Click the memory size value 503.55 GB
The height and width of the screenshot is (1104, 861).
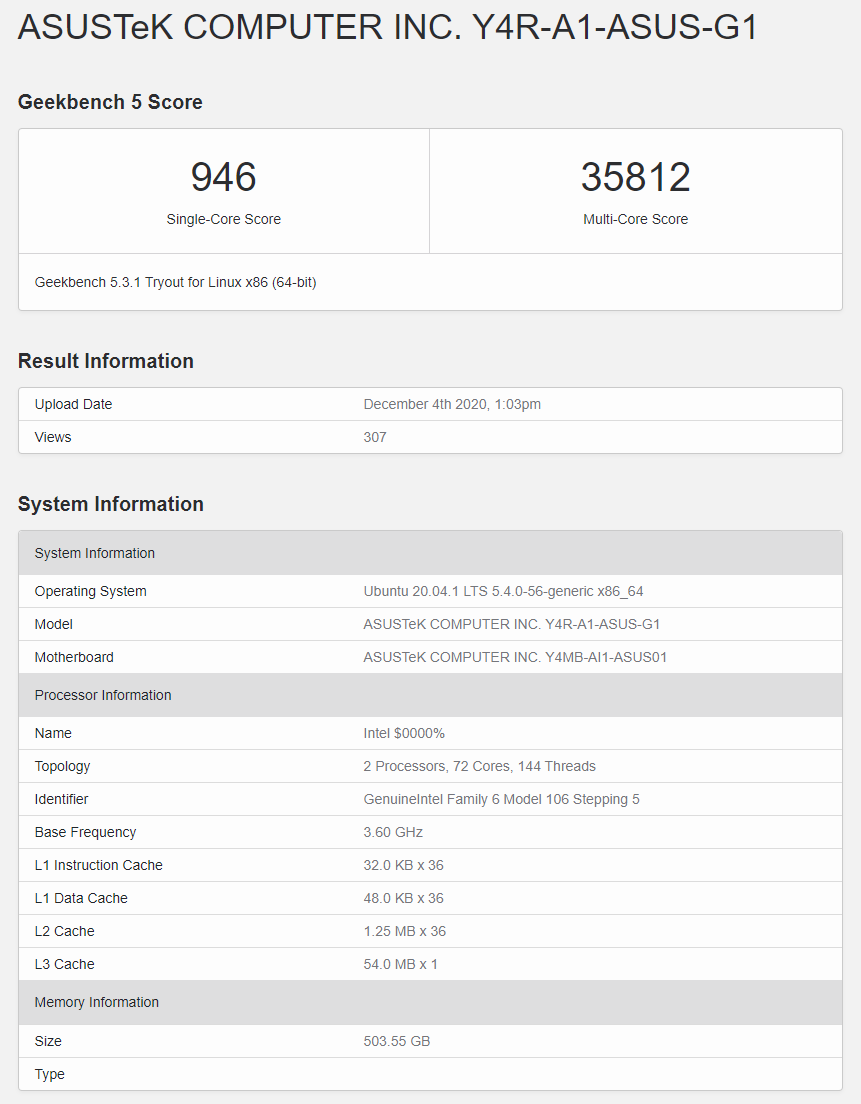tap(397, 1041)
